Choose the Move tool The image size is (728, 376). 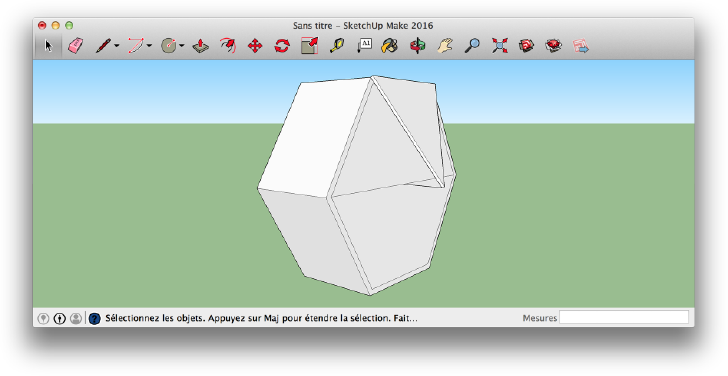[x=255, y=45]
